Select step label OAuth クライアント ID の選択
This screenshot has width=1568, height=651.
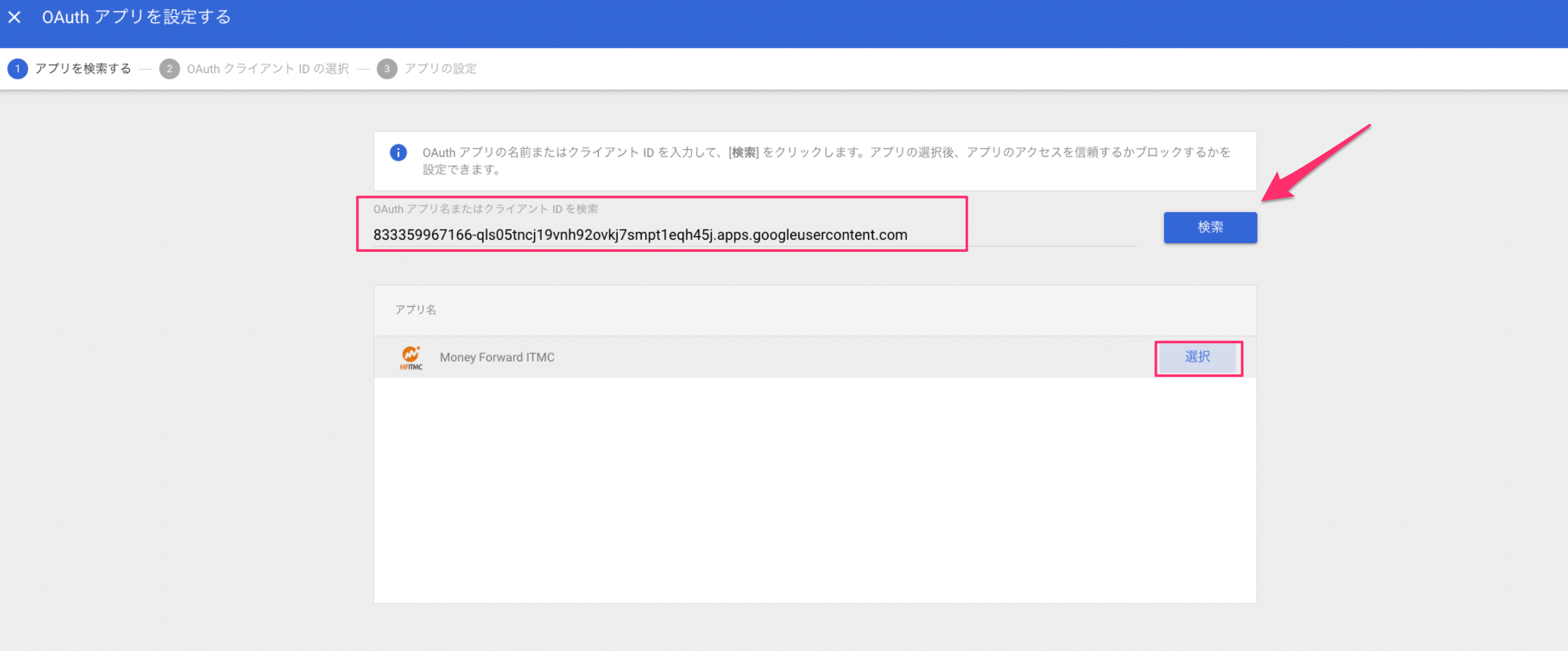pyautogui.click(x=268, y=69)
